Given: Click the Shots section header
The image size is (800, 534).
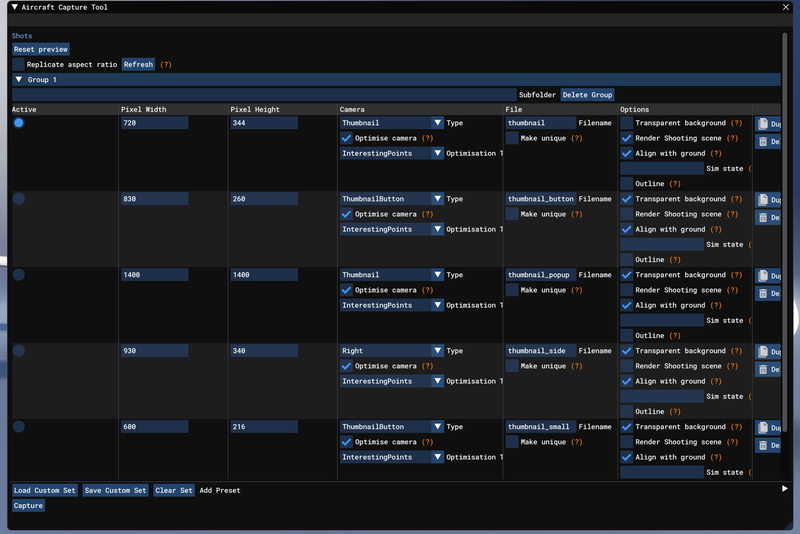Looking at the screenshot, I should coord(22,36).
